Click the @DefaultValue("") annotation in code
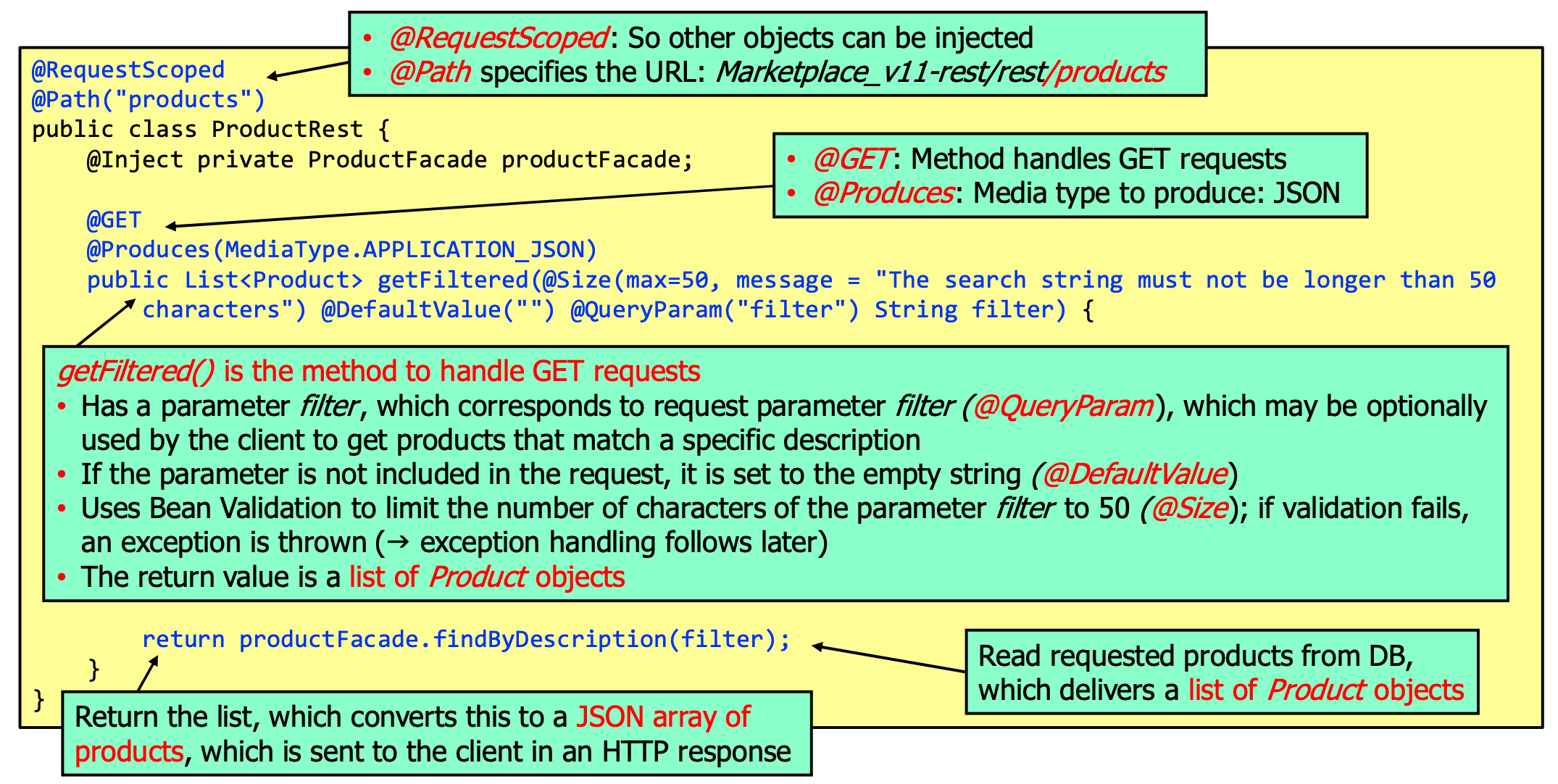 click(438, 310)
